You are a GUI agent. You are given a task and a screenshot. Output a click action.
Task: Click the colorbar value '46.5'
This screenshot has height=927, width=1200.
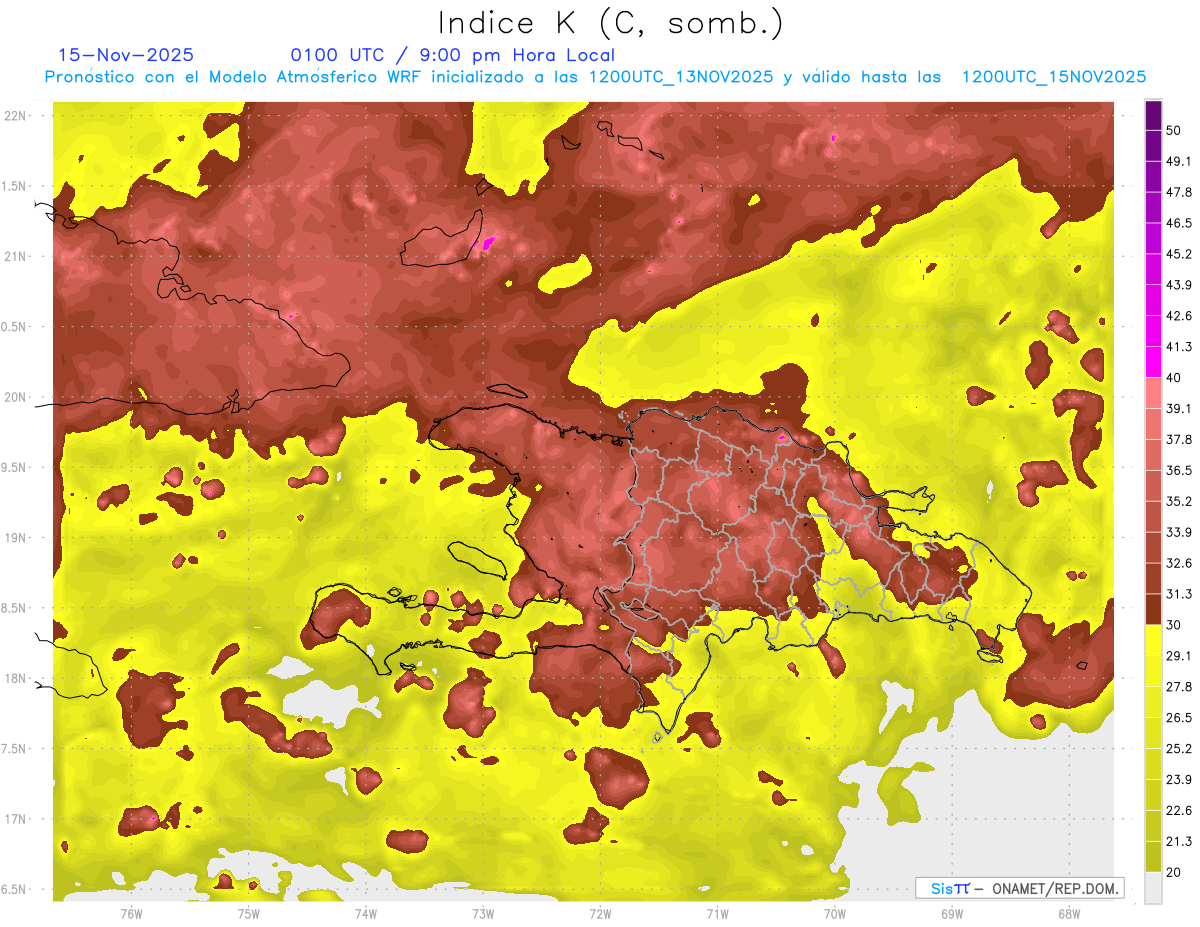click(x=1178, y=223)
